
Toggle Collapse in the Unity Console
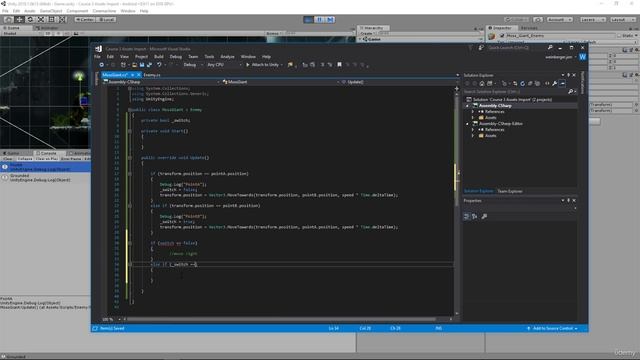pyautogui.click(x=24, y=158)
